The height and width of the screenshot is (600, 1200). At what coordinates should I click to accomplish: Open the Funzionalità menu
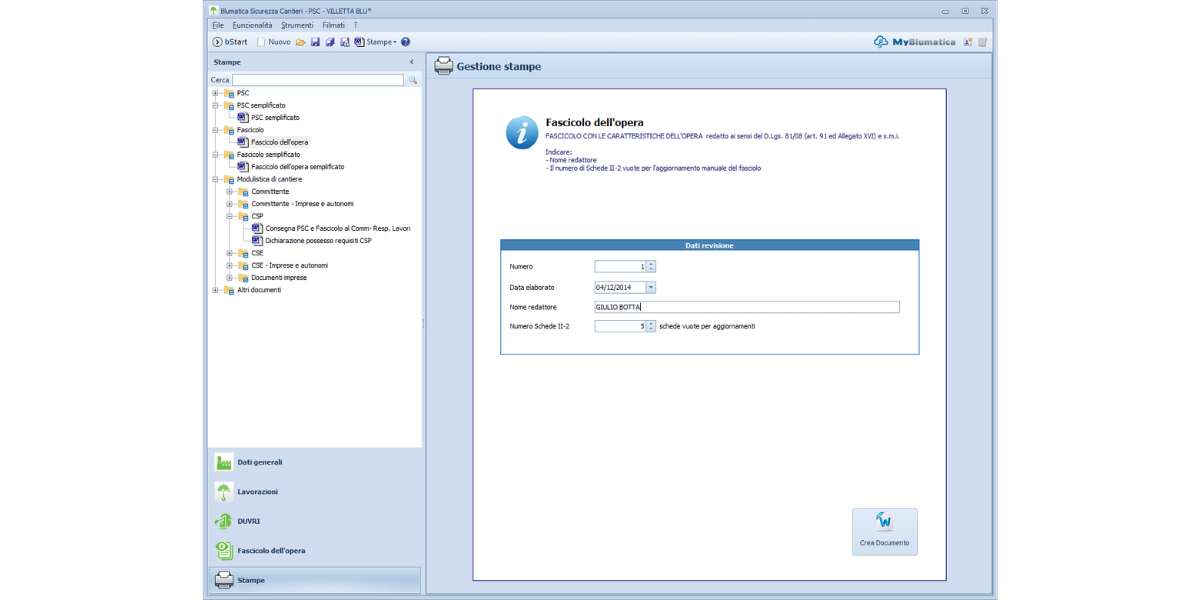pos(251,25)
